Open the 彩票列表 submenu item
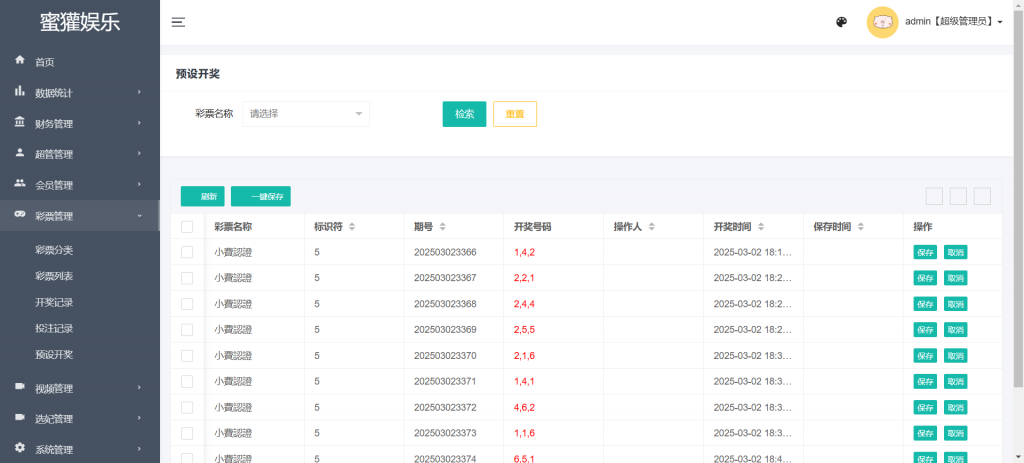 click(x=54, y=276)
